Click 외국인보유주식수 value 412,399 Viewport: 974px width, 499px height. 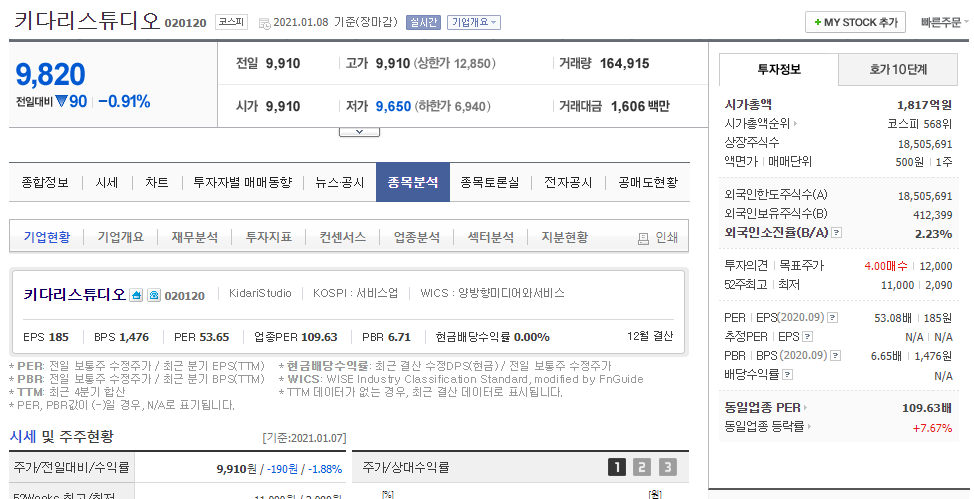pyautogui.click(x=932, y=215)
